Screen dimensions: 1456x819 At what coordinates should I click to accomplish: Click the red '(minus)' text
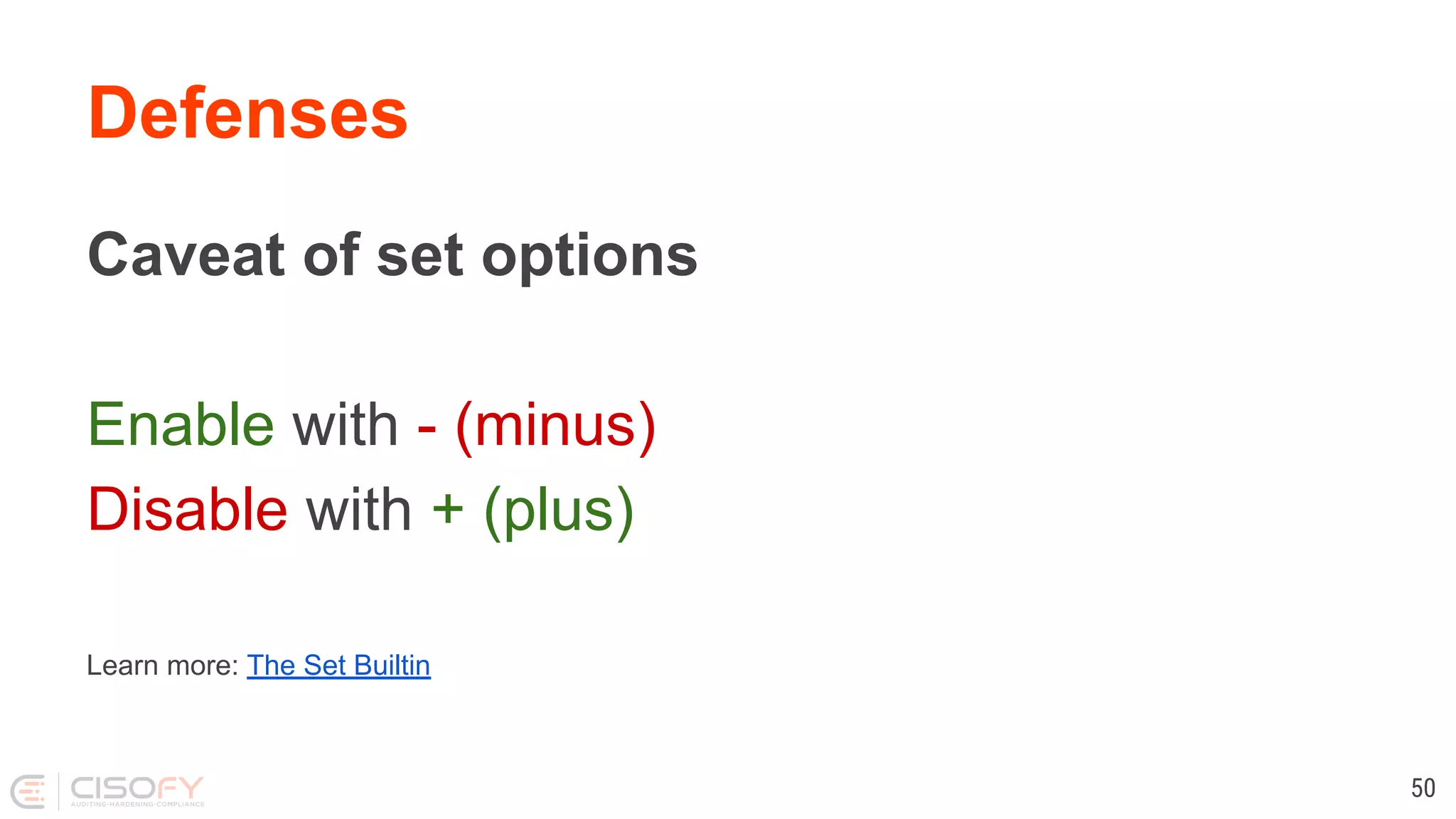click(555, 427)
